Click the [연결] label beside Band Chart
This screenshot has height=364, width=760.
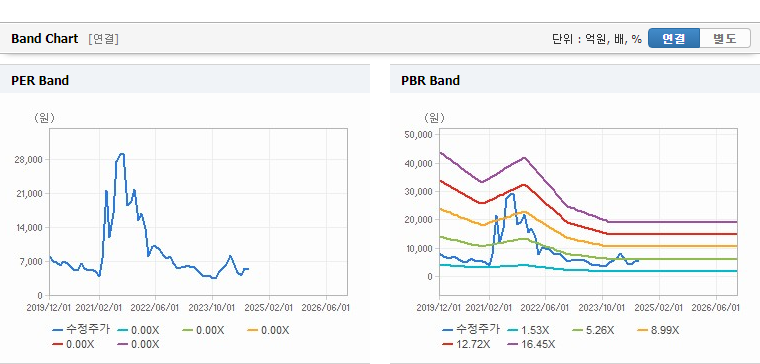[103, 39]
